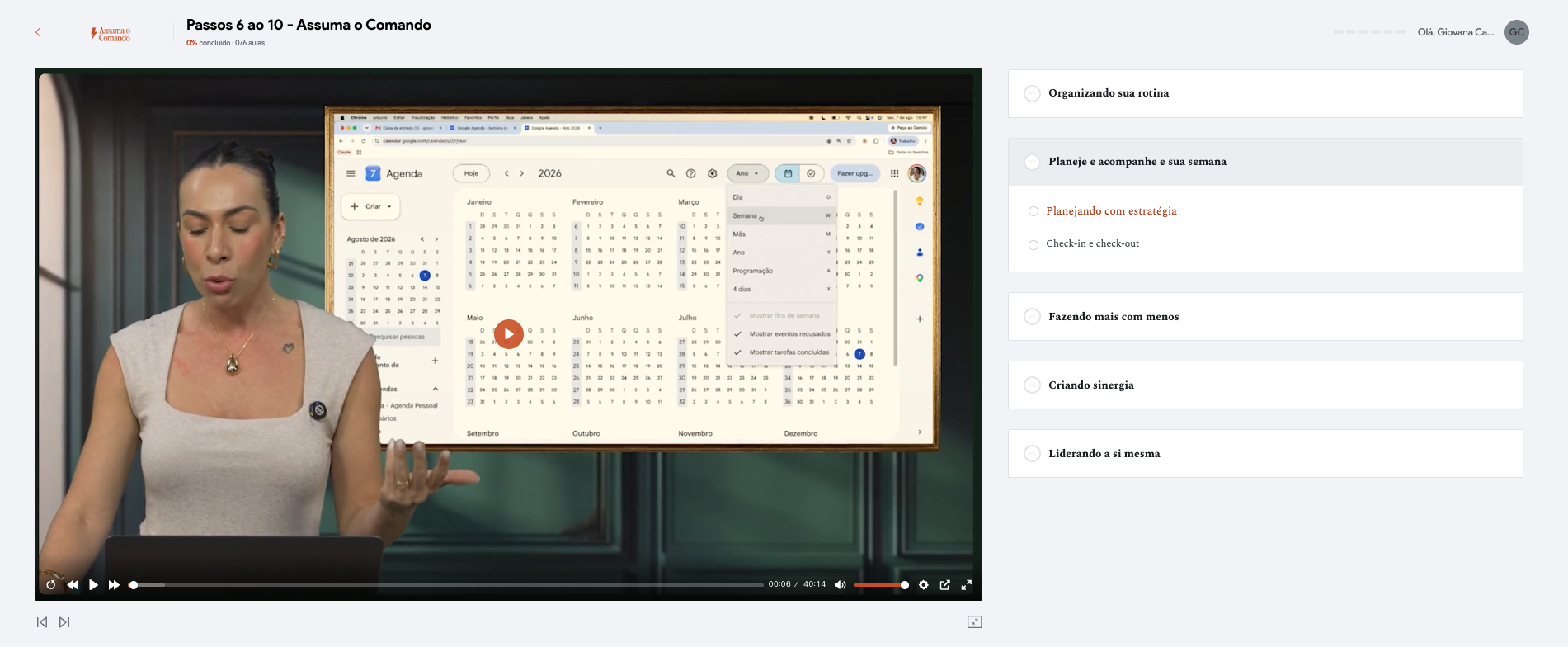Adjust the orange volume slider

coord(881,585)
